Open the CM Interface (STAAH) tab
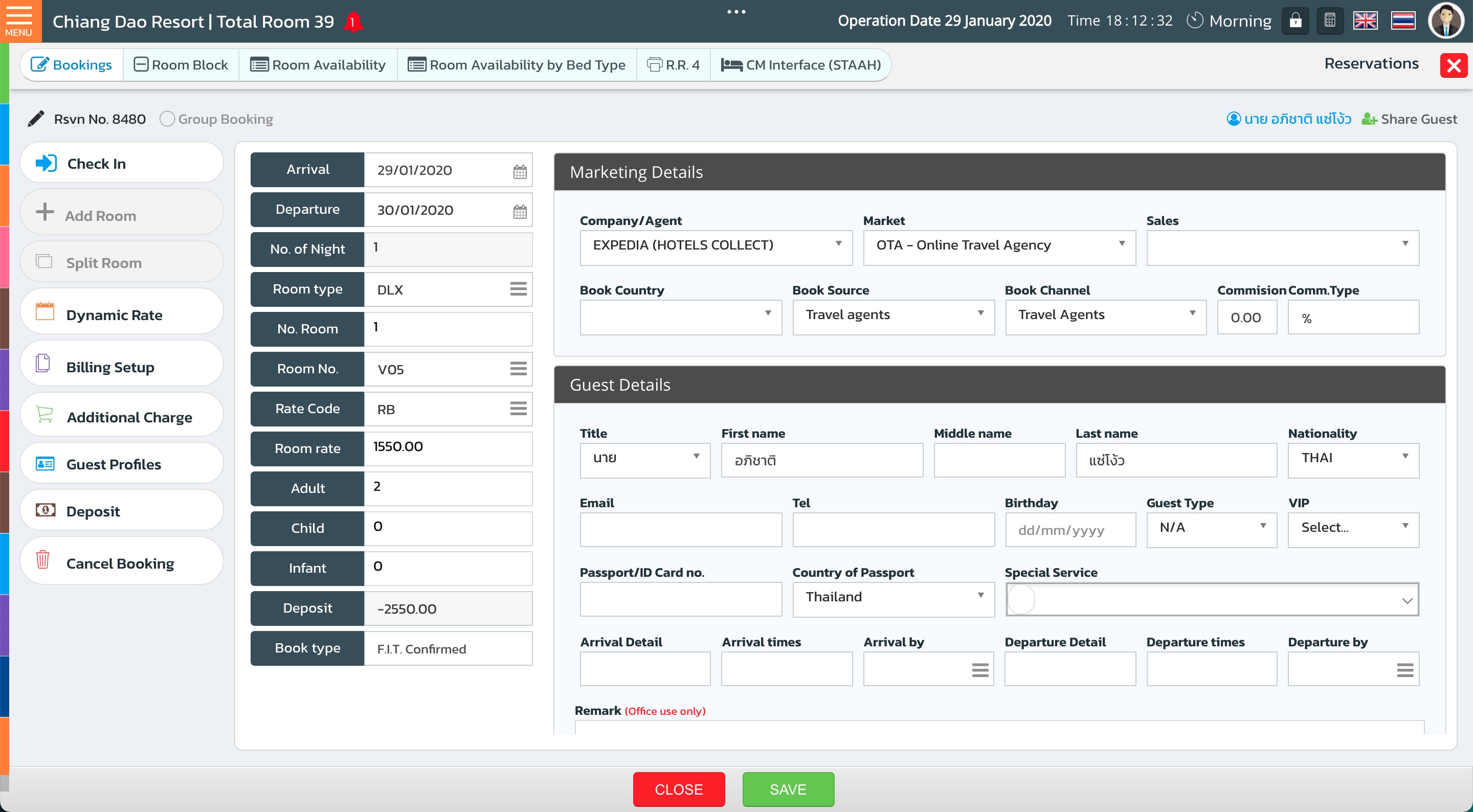This screenshot has height=812, width=1473. 800,65
